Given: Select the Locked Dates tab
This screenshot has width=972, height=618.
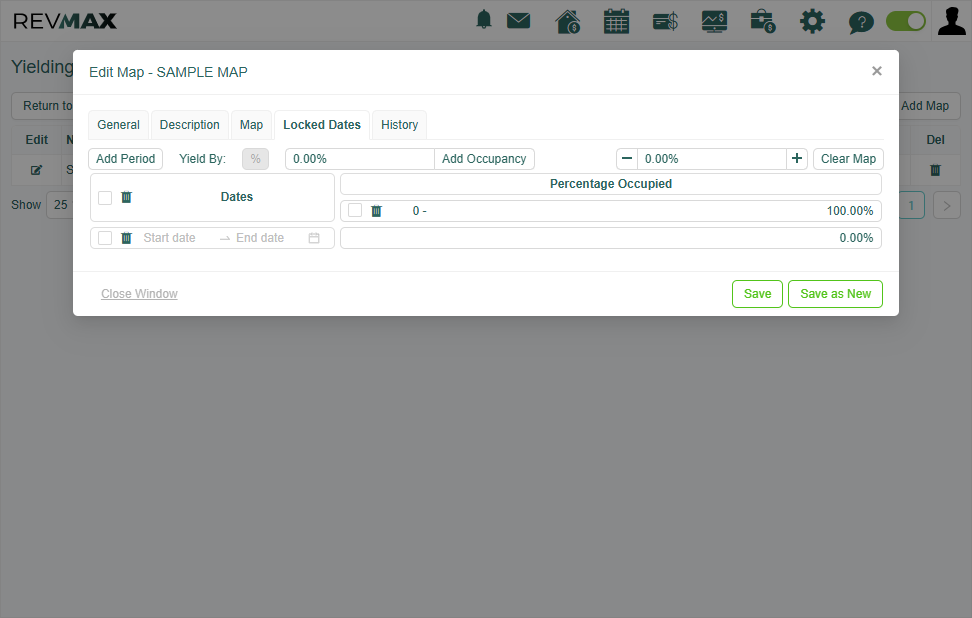Looking at the screenshot, I should [x=322, y=125].
